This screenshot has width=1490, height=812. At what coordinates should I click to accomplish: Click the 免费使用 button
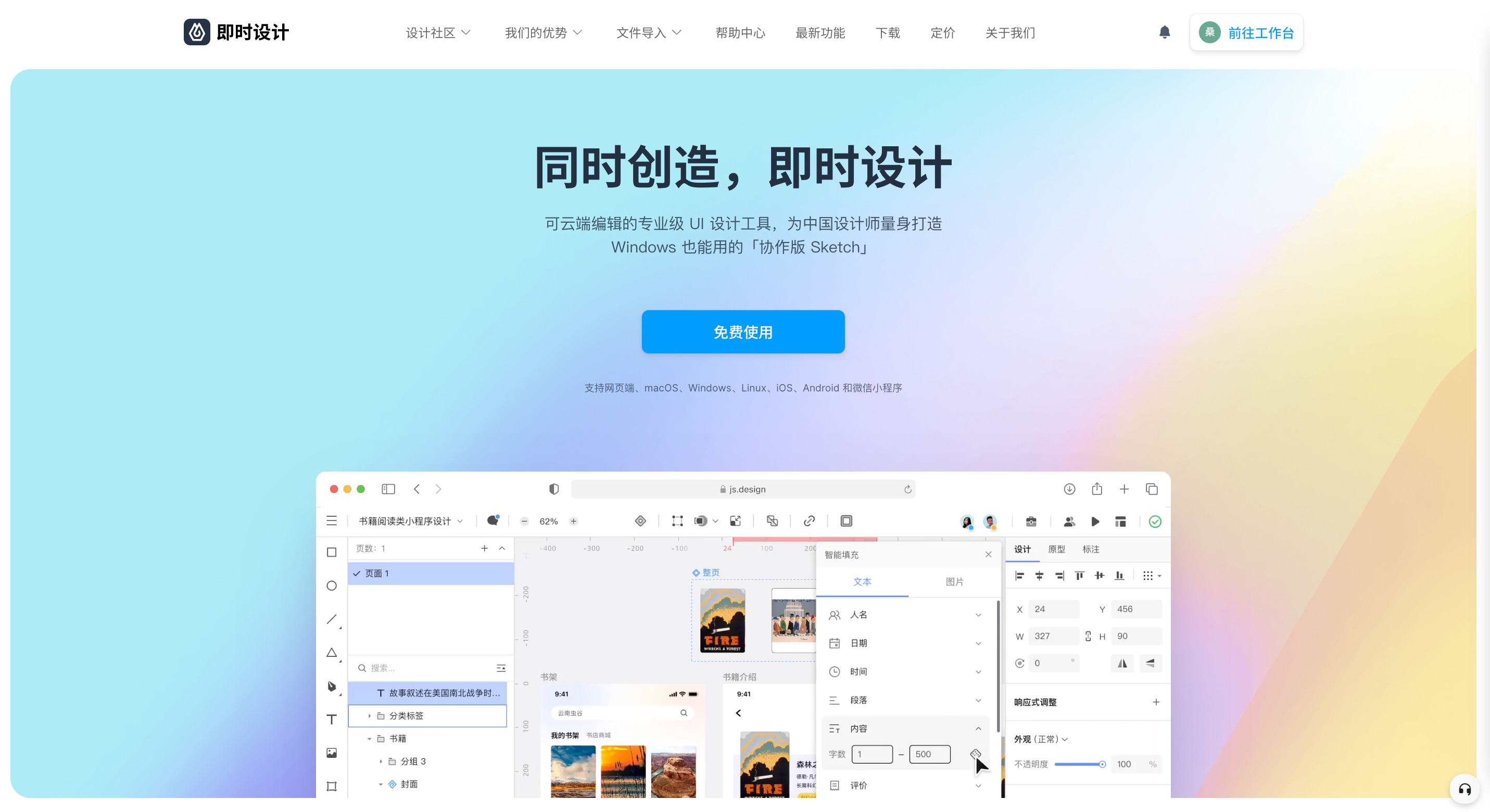tap(743, 332)
